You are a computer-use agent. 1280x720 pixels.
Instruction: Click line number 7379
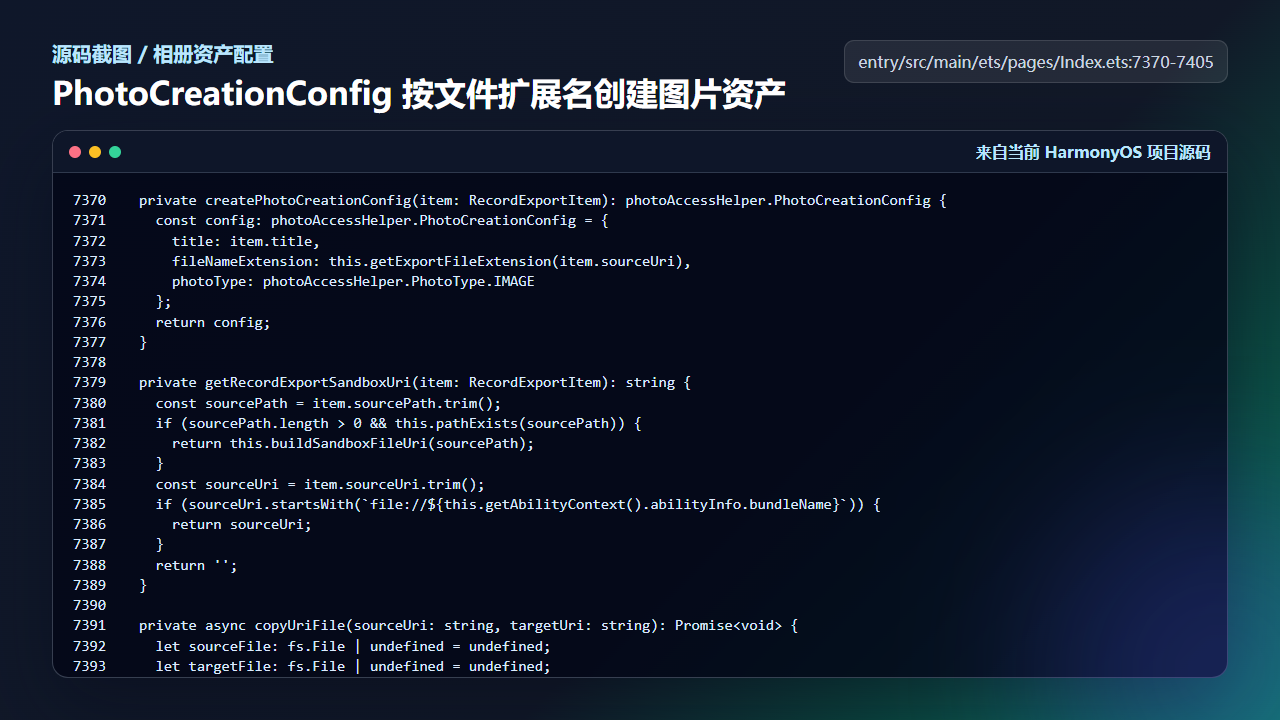click(x=89, y=383)
